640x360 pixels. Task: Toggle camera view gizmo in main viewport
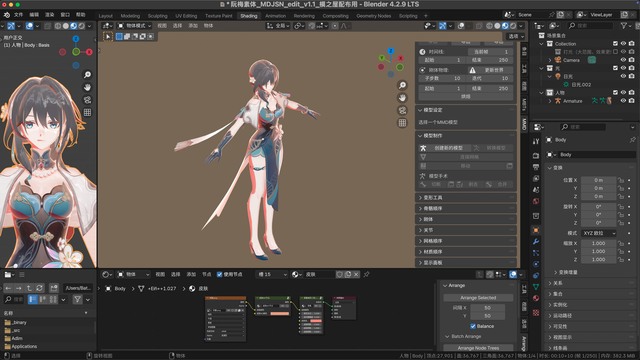coord(402,110)
